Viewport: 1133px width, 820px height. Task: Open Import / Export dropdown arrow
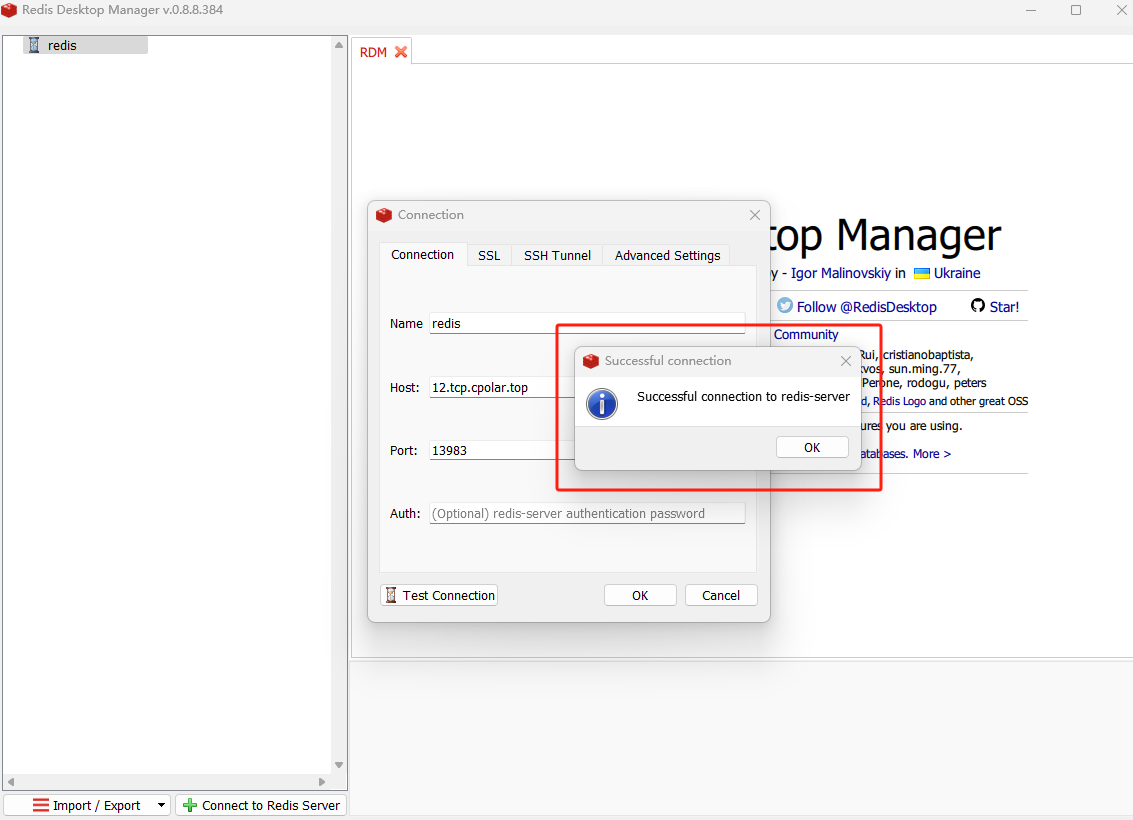pyautogui.click(x=161, y=805)
